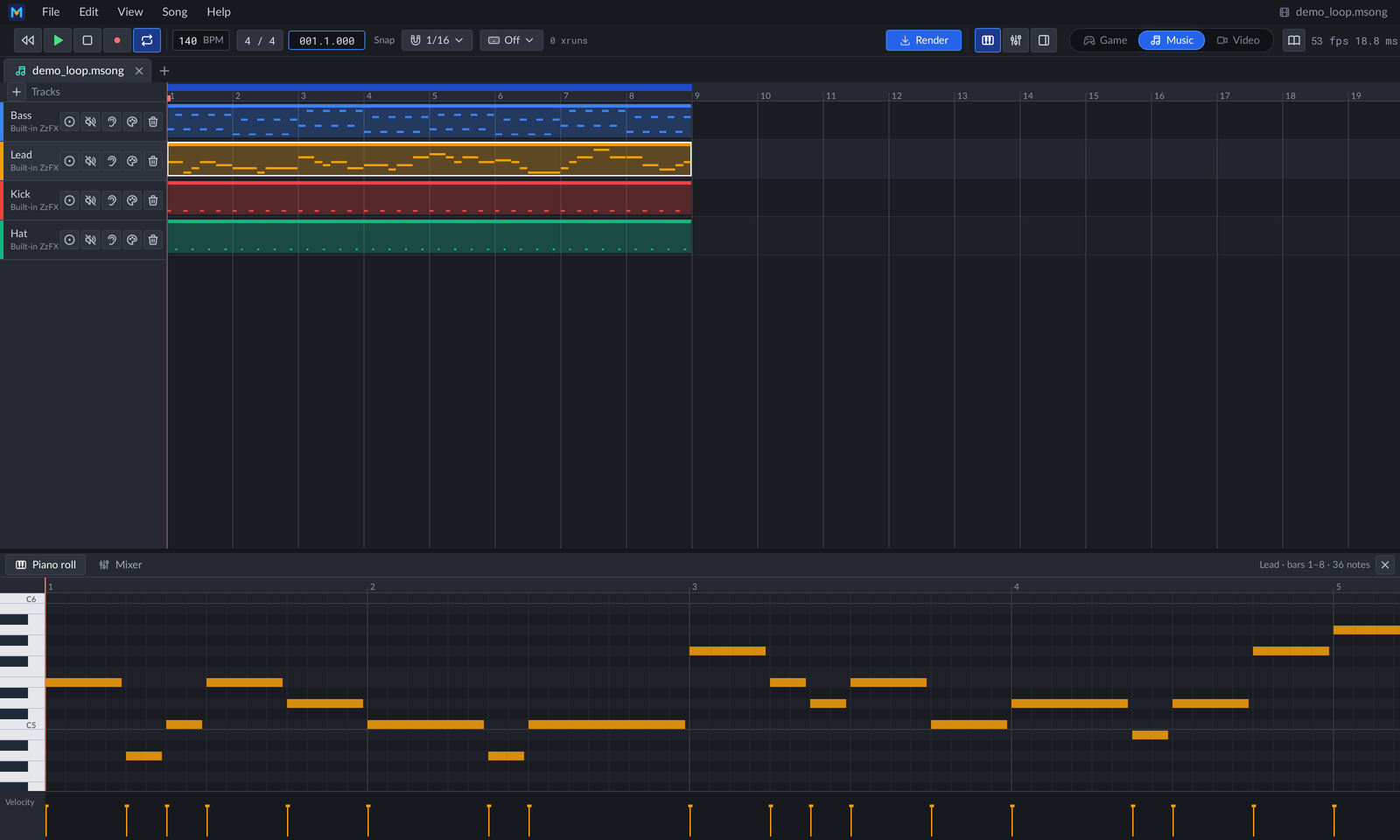
Task: Toggle the mixer panel icon in toolbar
Action: pyautogui.click(x=1016, y=40)
